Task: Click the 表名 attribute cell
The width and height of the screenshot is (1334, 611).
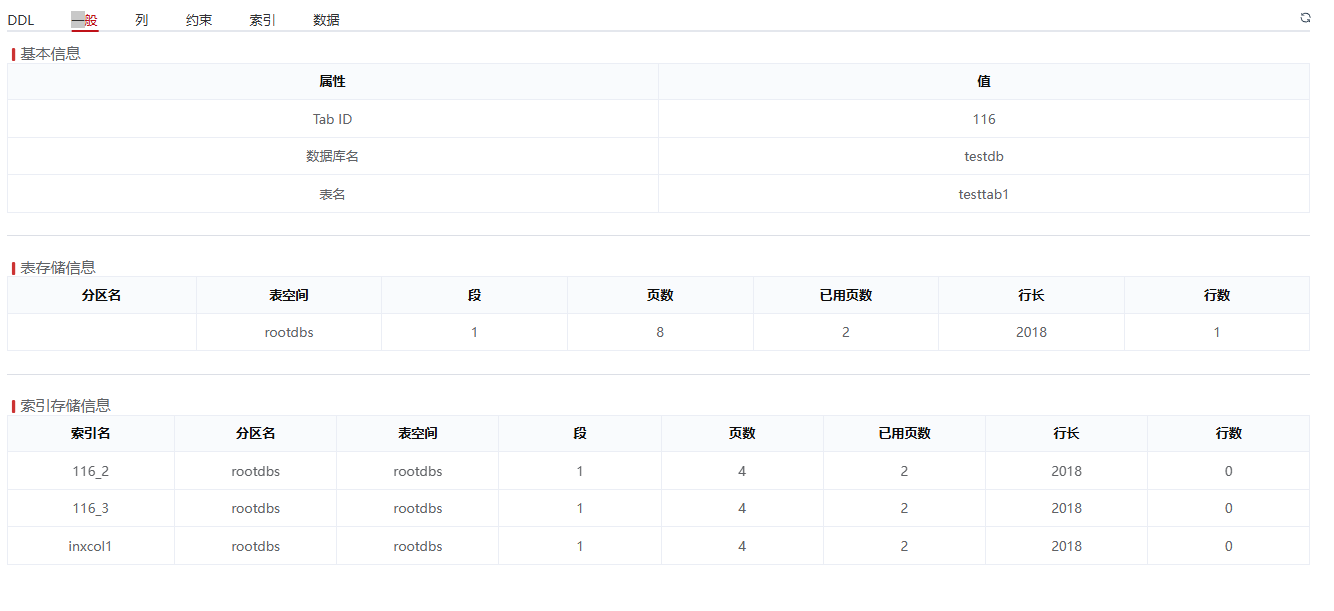Action: coord(332,194)
